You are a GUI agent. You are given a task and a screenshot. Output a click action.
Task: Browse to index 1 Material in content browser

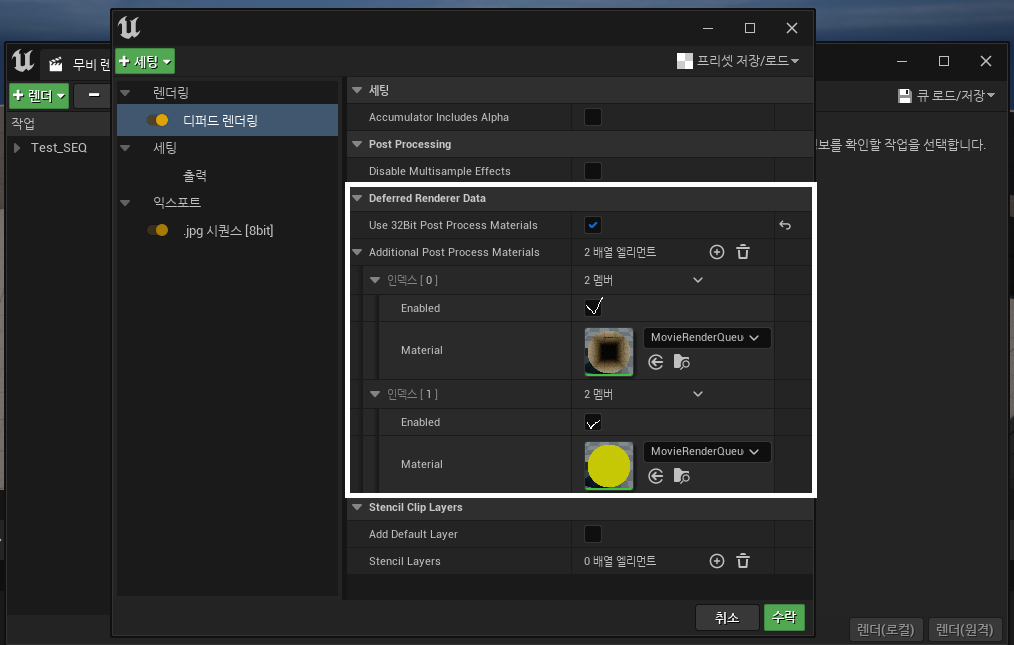[682, 476]
